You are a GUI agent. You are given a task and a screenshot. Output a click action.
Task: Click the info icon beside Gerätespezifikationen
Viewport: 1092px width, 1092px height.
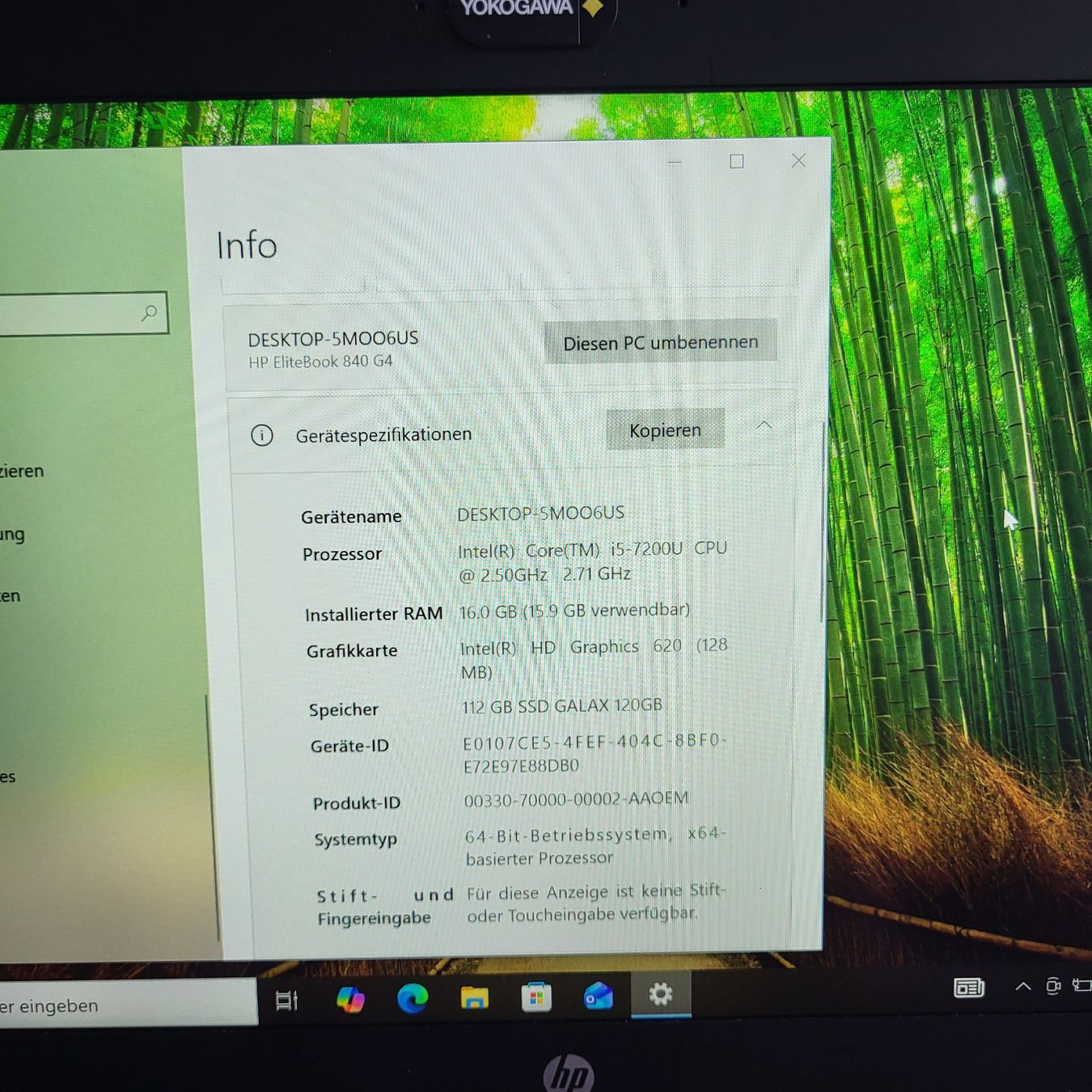(x=262, y=435)
